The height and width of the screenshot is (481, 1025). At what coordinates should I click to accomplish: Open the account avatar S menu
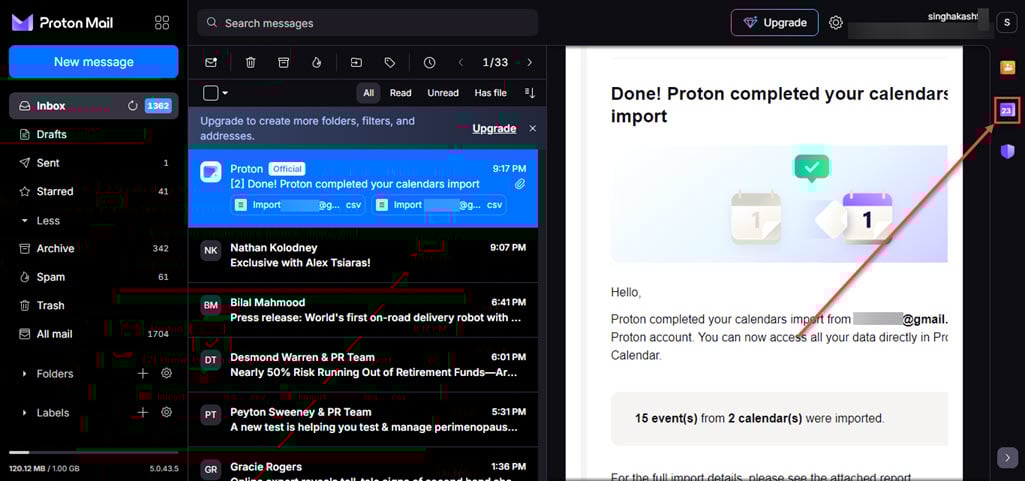[1006, 23]
